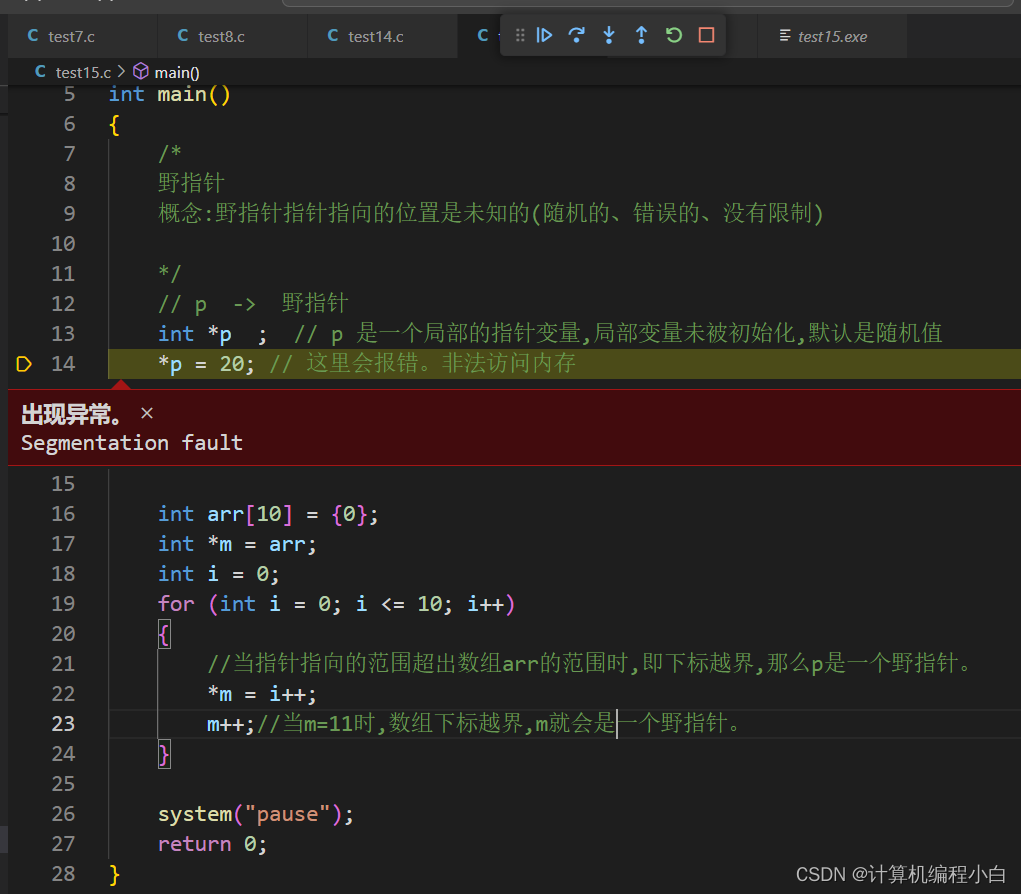This screenshot has height=894, width=1021.
Task: Click the opening brace on line 20
Action: pos(164,634)
